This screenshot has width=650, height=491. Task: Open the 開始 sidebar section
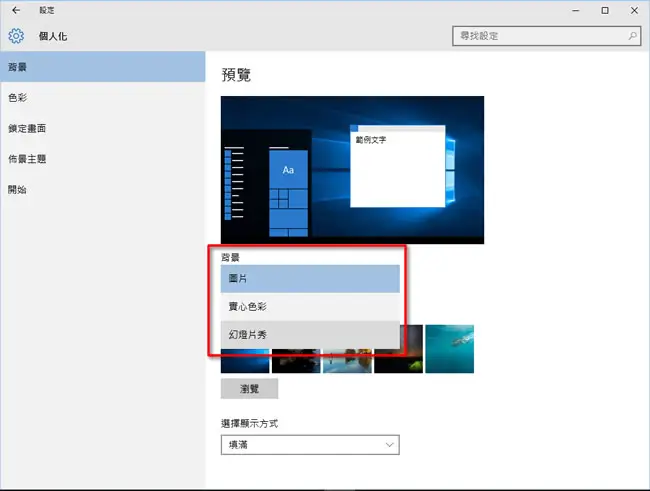(102, 190)
